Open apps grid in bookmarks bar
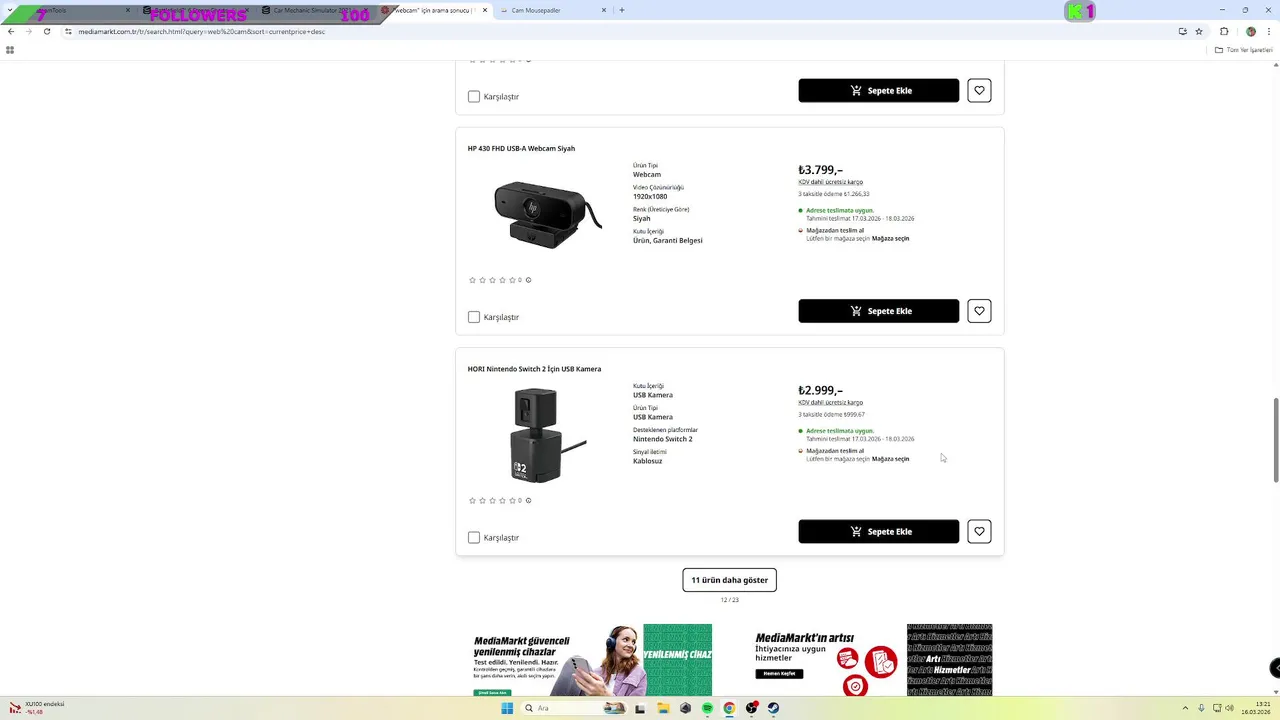Screen dimensions: 1280x720 pyautogui.click(x=10, y=50)
